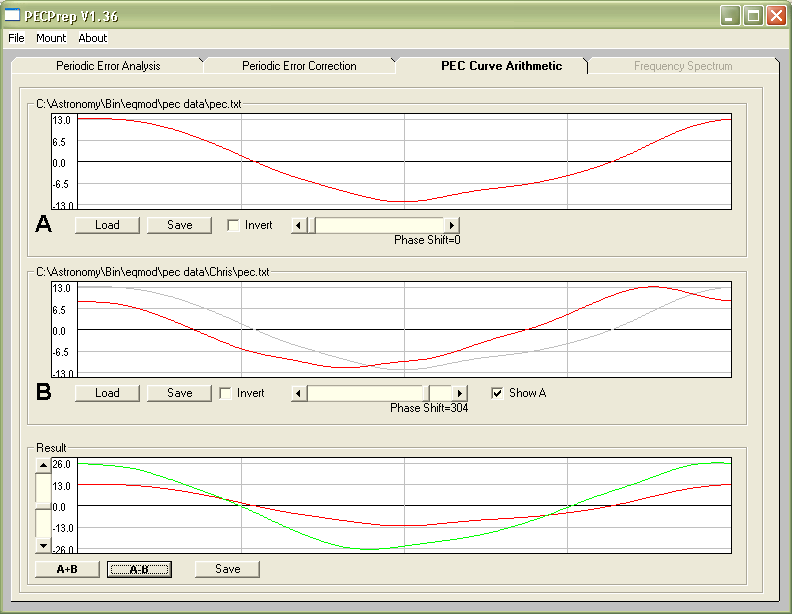Click the down arrow of Result scale scrollbar
Image resolution: width=792 pixels, height=614 pixels.
click(x=42, y=545)
